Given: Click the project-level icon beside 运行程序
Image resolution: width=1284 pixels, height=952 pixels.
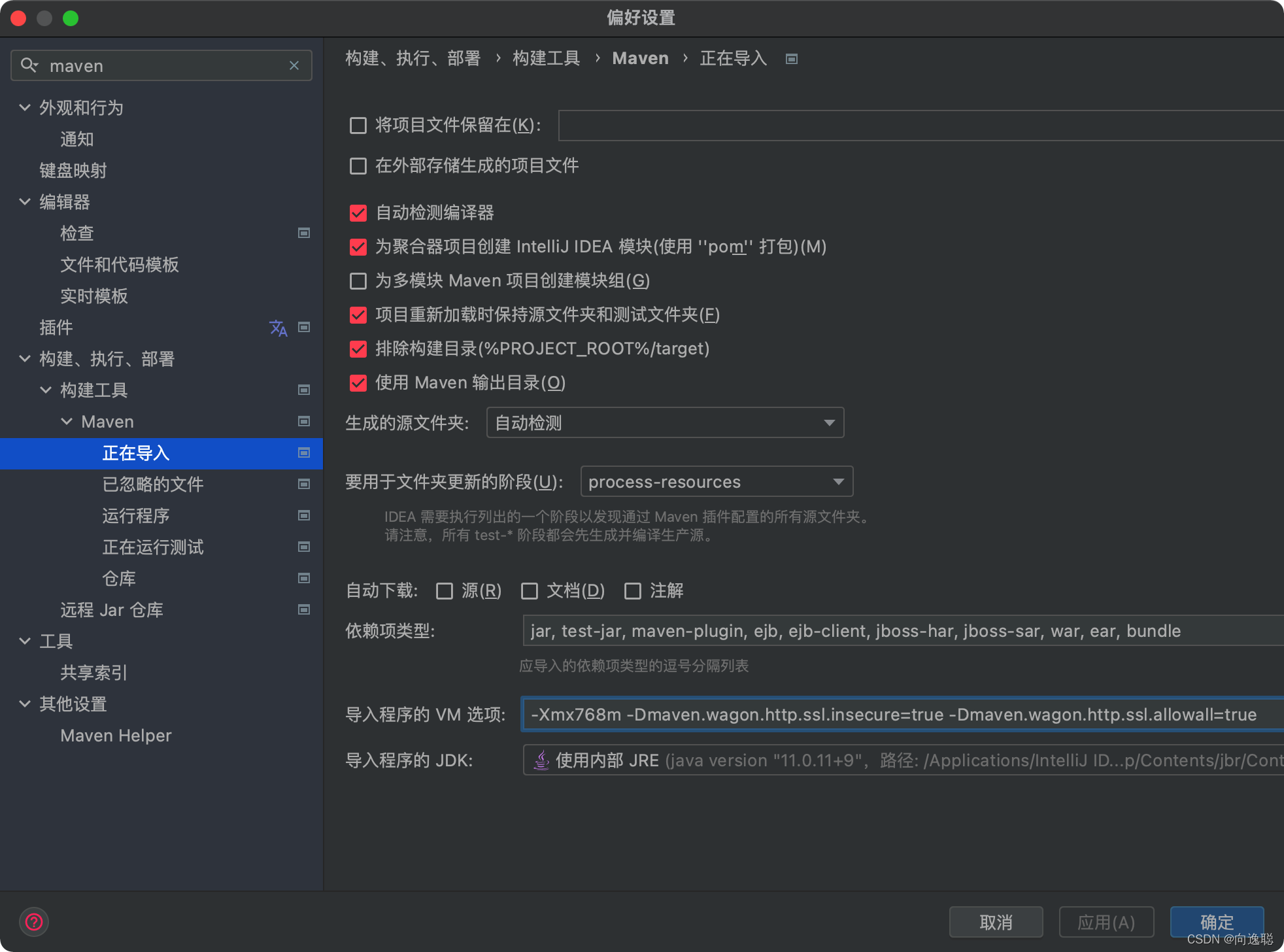Looking at the screenshot, I should [x=304, y=515].
